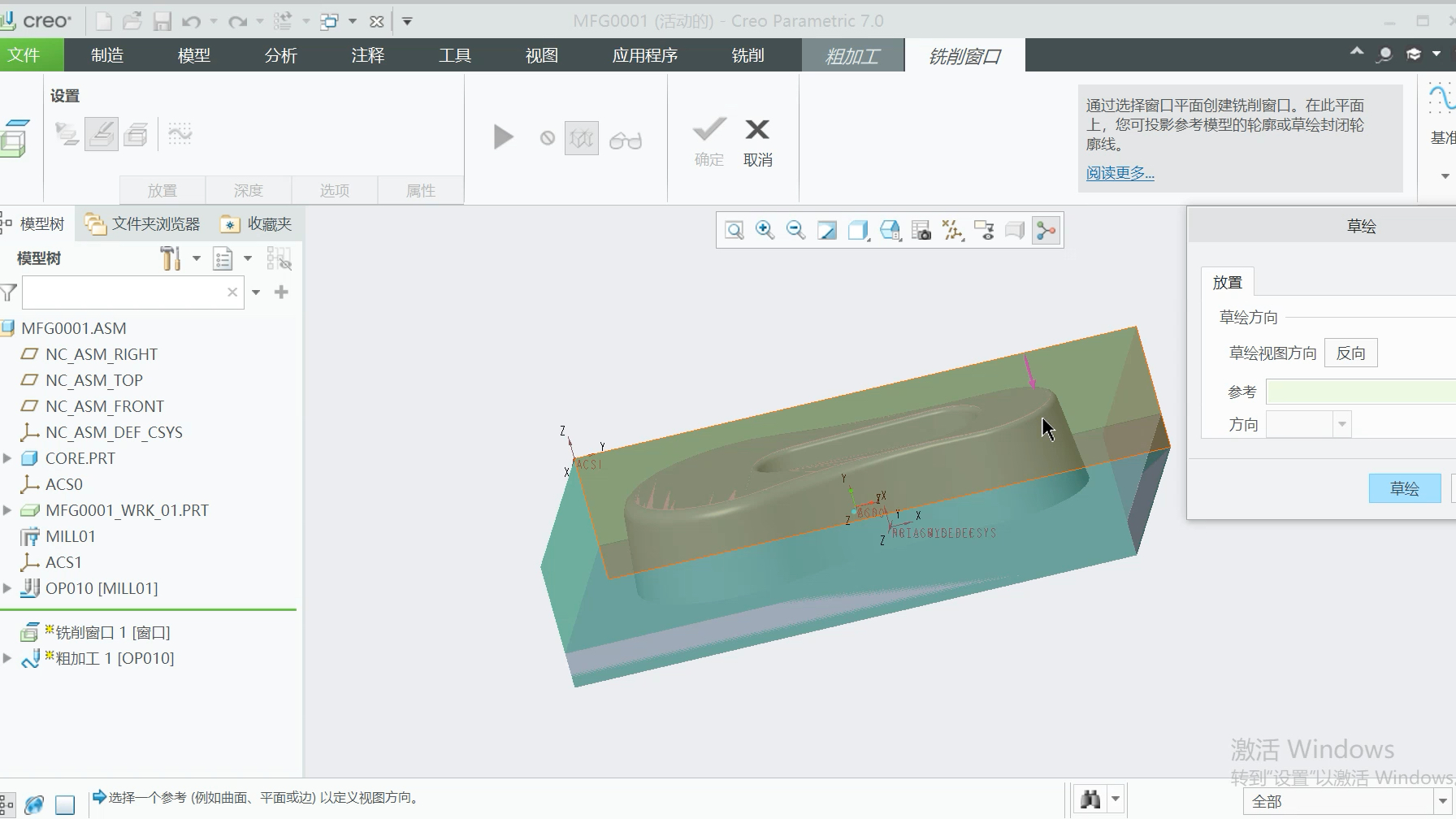Open the 文件夹浏览器 tab
The image size is (1456, 819).
143,224
